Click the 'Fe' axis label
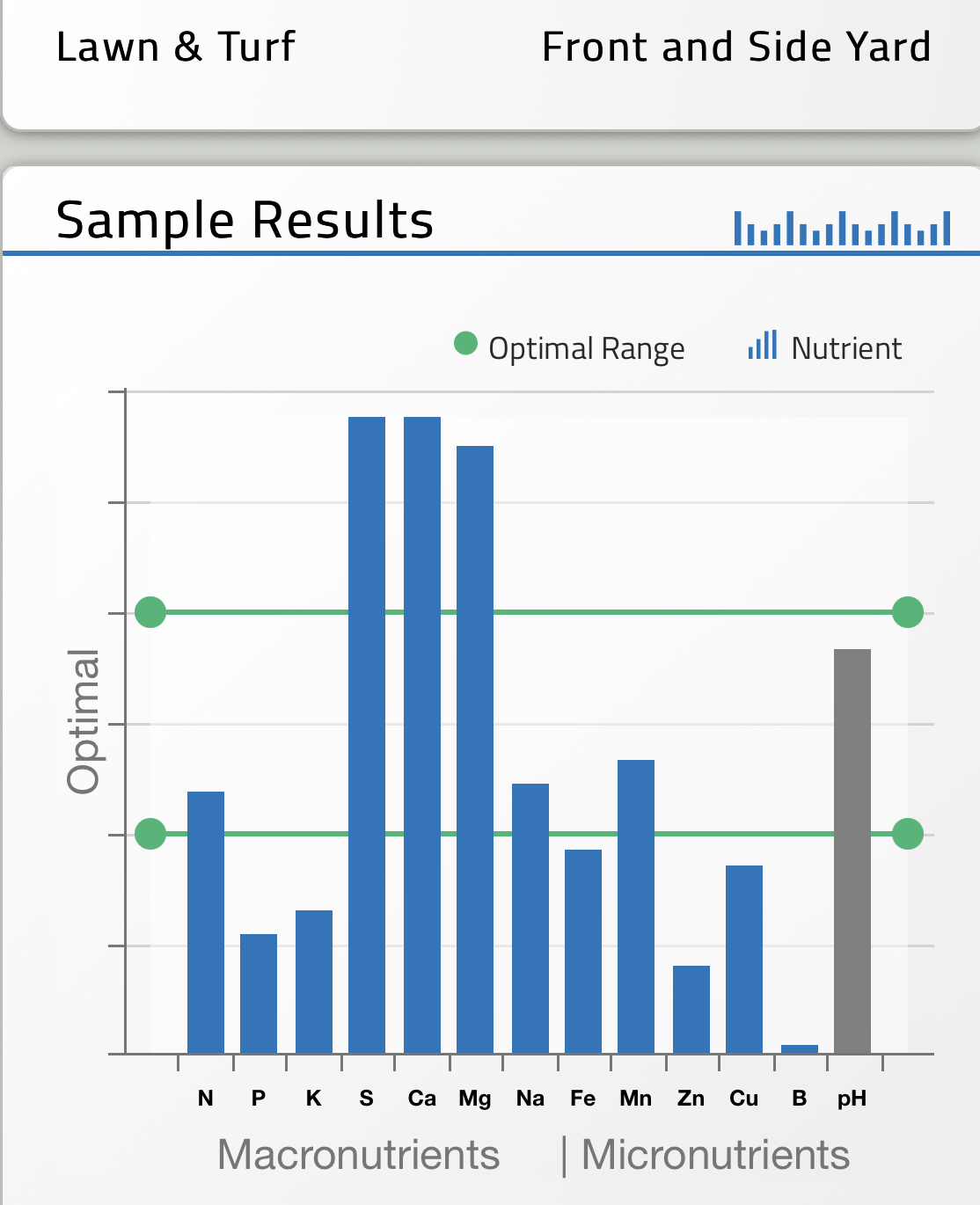The height and width of the screenshot is (1205, 980). (x=583, y=1099)
